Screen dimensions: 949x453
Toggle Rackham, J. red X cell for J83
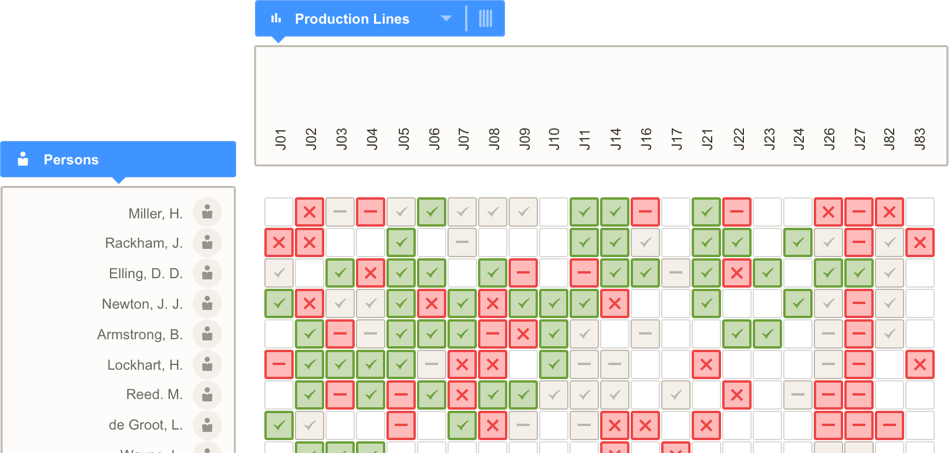(x=920, y=242)
